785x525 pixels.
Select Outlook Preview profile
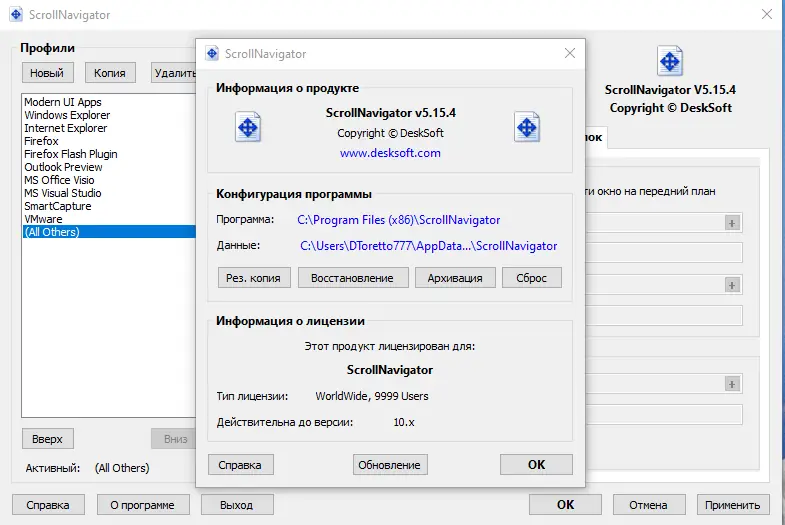109,167
